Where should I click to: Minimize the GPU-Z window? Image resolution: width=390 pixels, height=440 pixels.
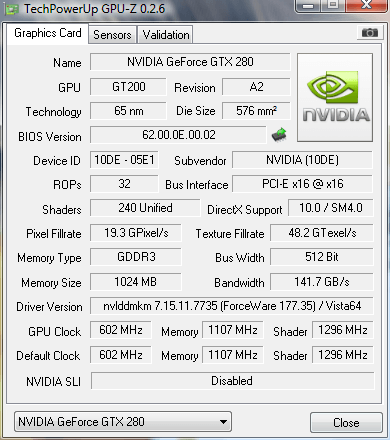coord(308,5)
